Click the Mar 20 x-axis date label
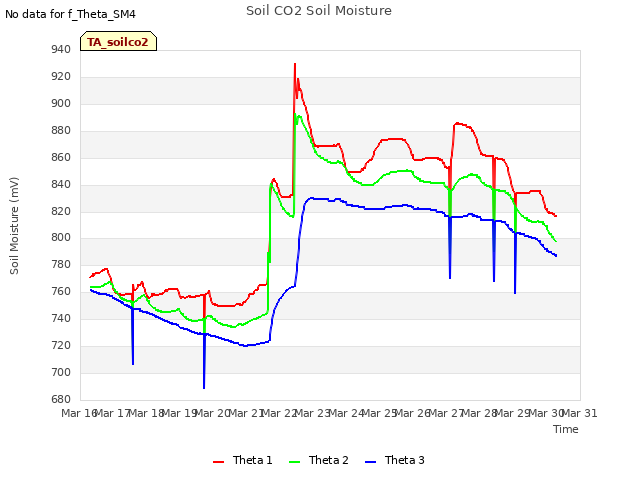Image resolution: width=640 pixels, height=480 pixels. (x=213, y=413)
